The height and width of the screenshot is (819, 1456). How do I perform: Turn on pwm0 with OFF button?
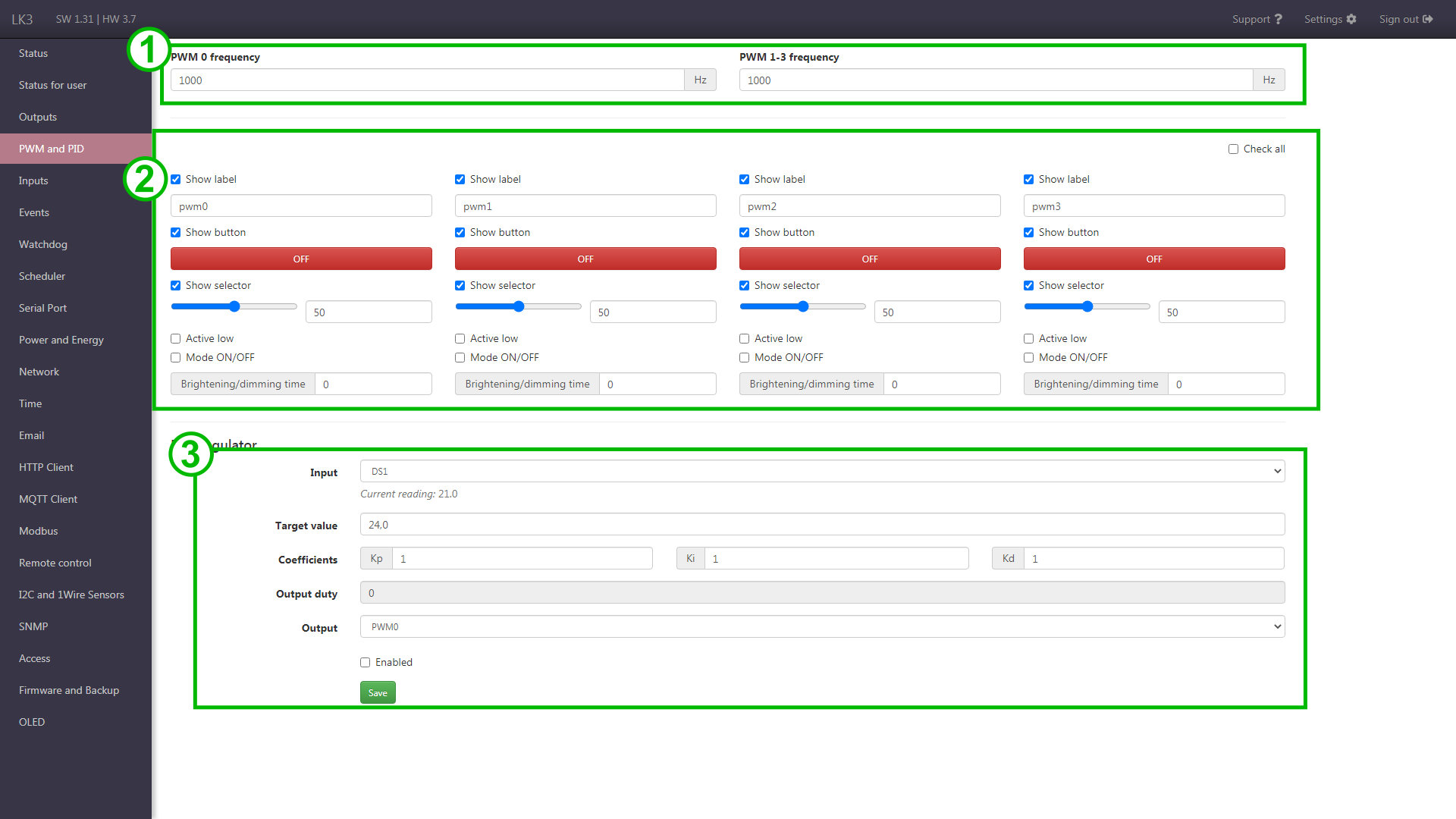(x=301, y=259)
